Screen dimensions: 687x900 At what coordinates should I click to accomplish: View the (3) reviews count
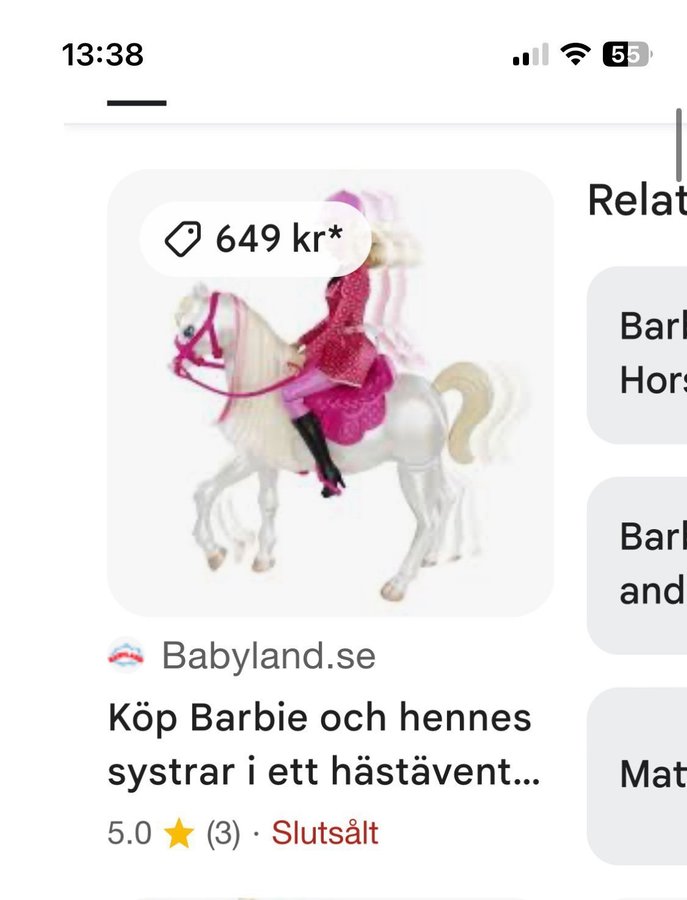[x=223, y=833]
